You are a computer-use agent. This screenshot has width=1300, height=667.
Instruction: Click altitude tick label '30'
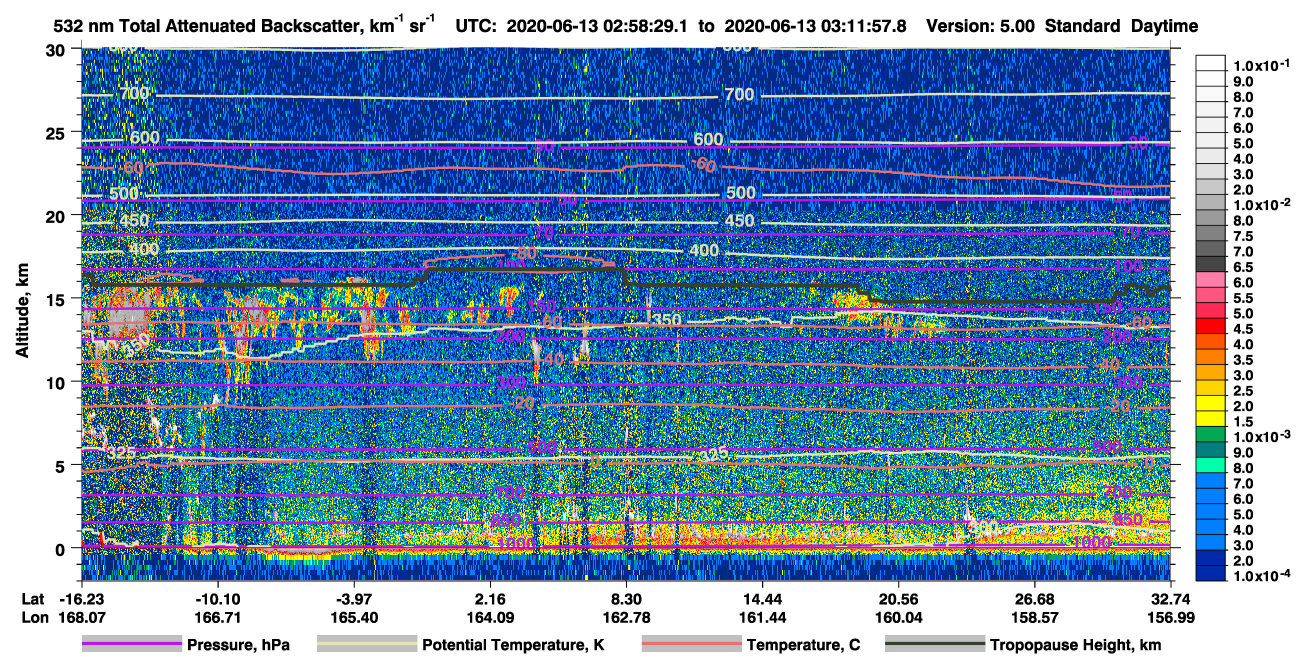click(57, 50)
